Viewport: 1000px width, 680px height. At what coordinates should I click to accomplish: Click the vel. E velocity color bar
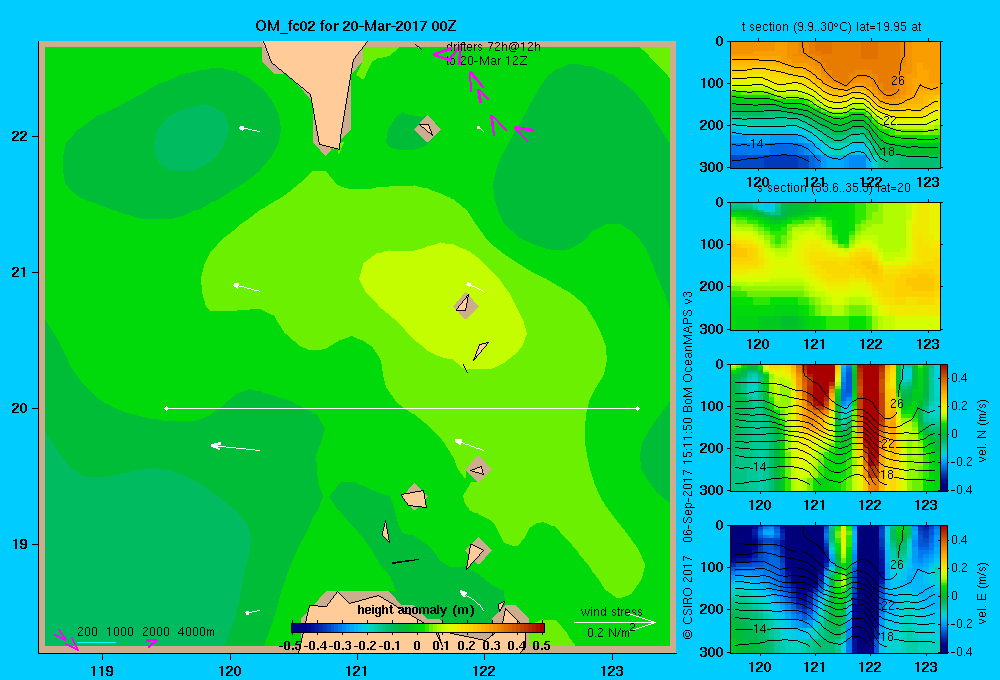944,588
